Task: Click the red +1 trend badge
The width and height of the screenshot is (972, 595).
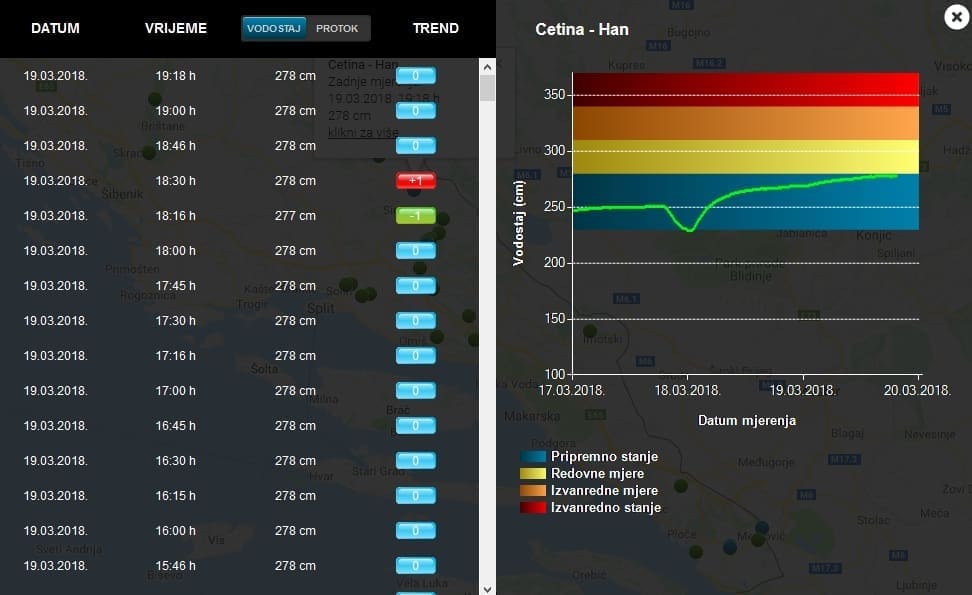Action: (416, 181)
